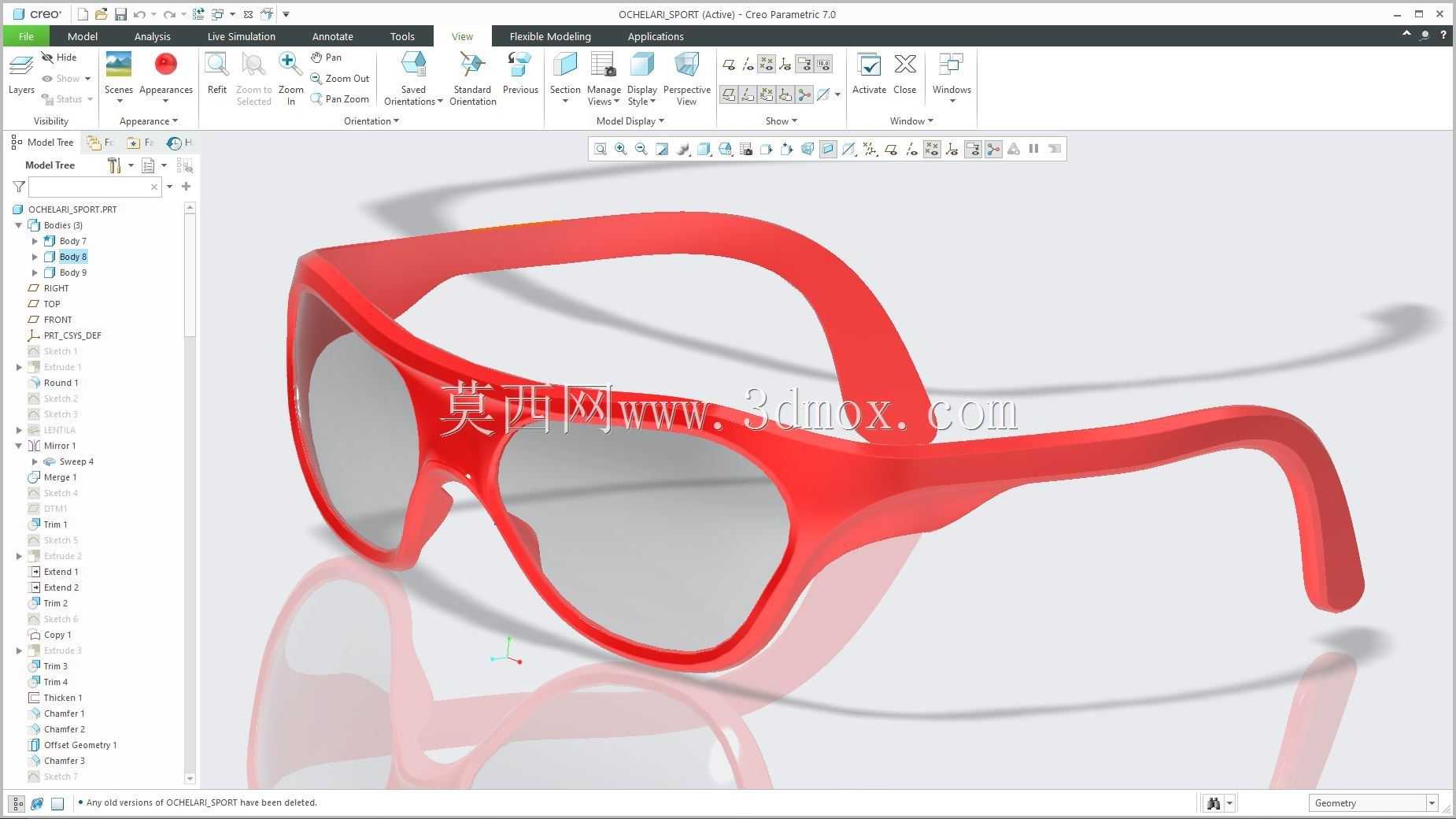Image resolution: width=1456 pixels, height=819 pixels.
Task: Toggle Model Tree panel from status bar icon
Action: 17,804
